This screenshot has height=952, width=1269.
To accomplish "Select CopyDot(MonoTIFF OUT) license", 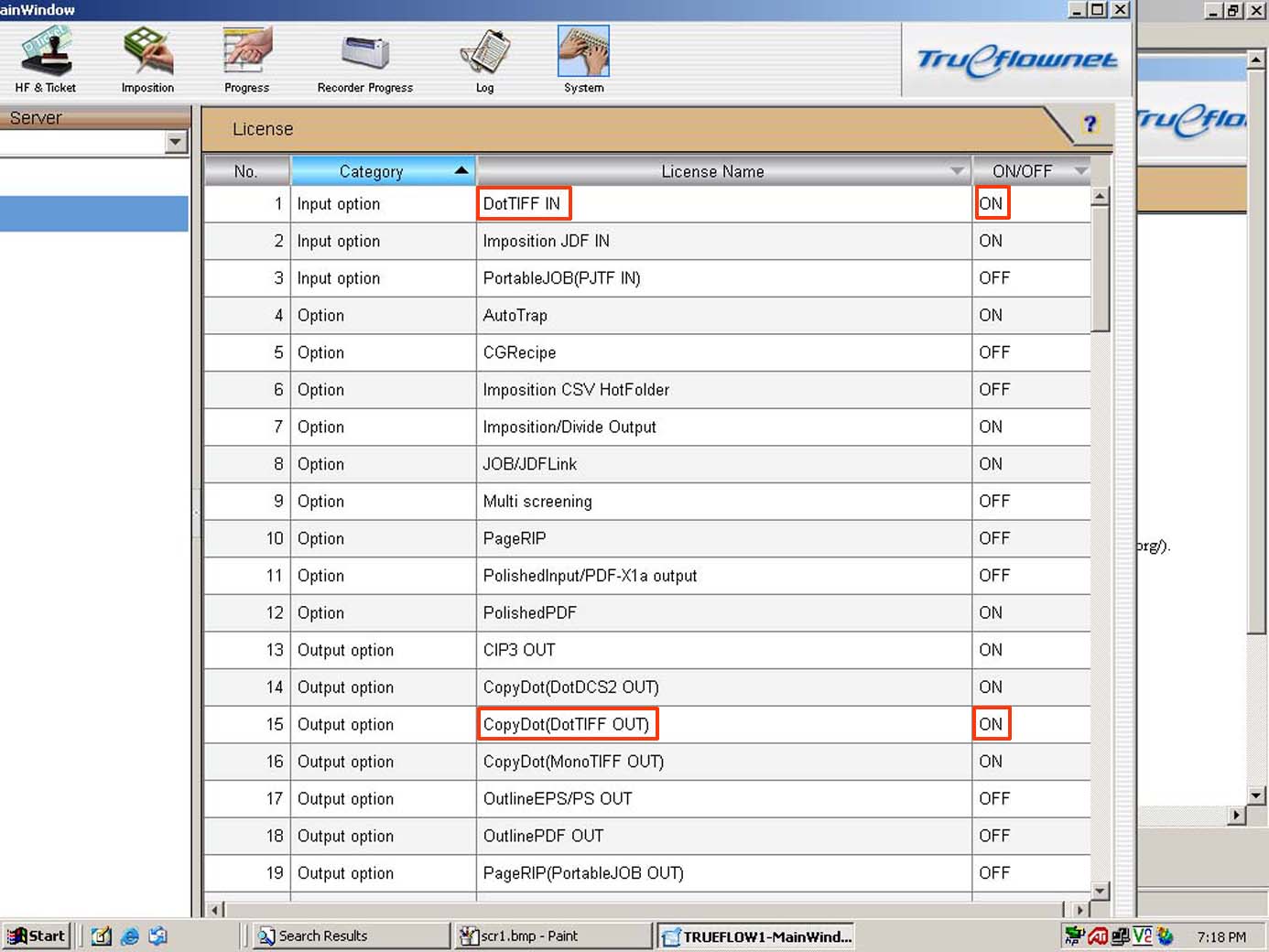I will (x=573, y=762).
